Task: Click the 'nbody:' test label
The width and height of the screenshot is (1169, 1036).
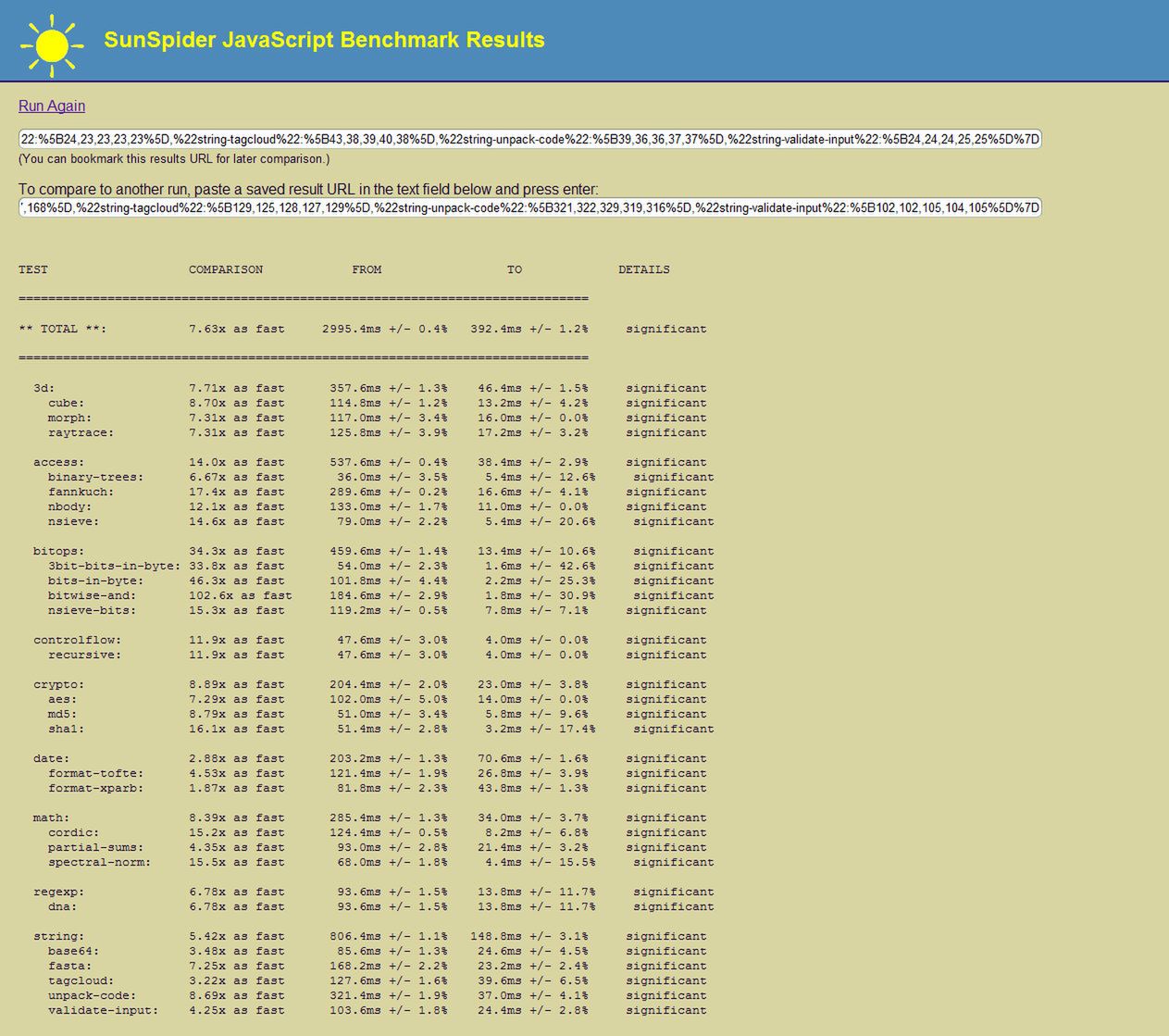Action: point(70,507)
